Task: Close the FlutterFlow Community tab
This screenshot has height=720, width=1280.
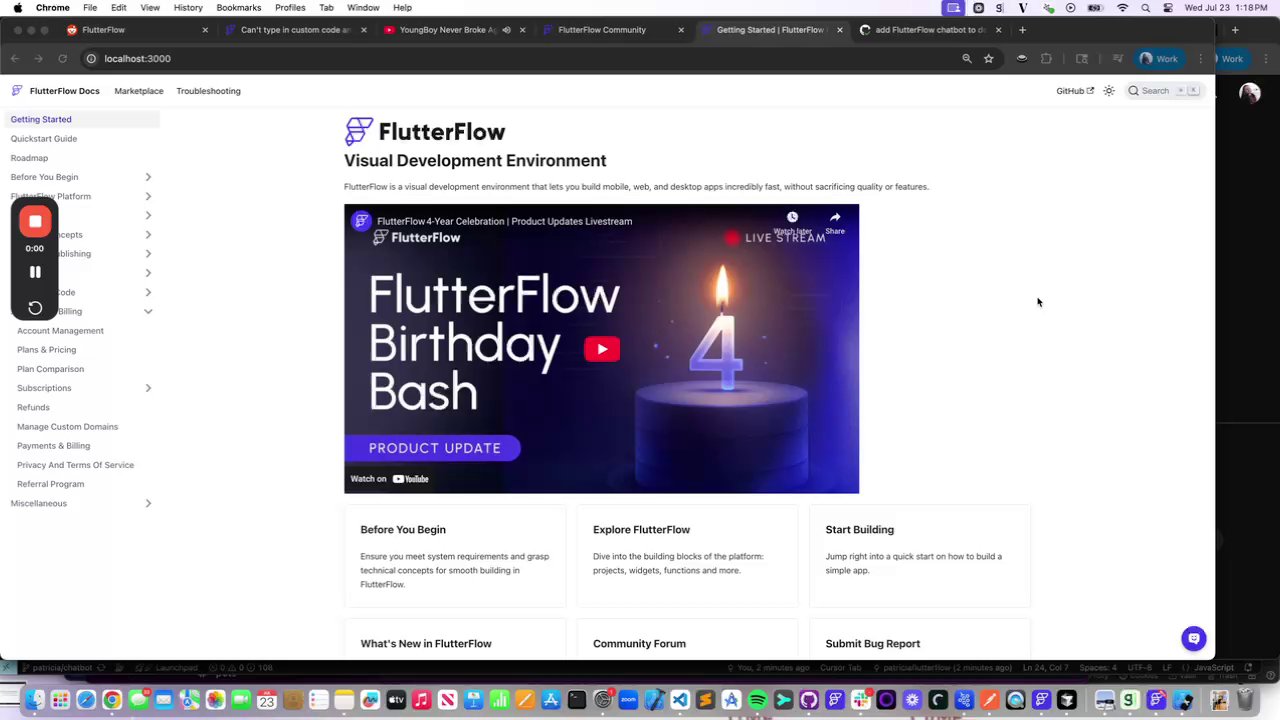Action: pyautogui.click(x=681, y=30)
